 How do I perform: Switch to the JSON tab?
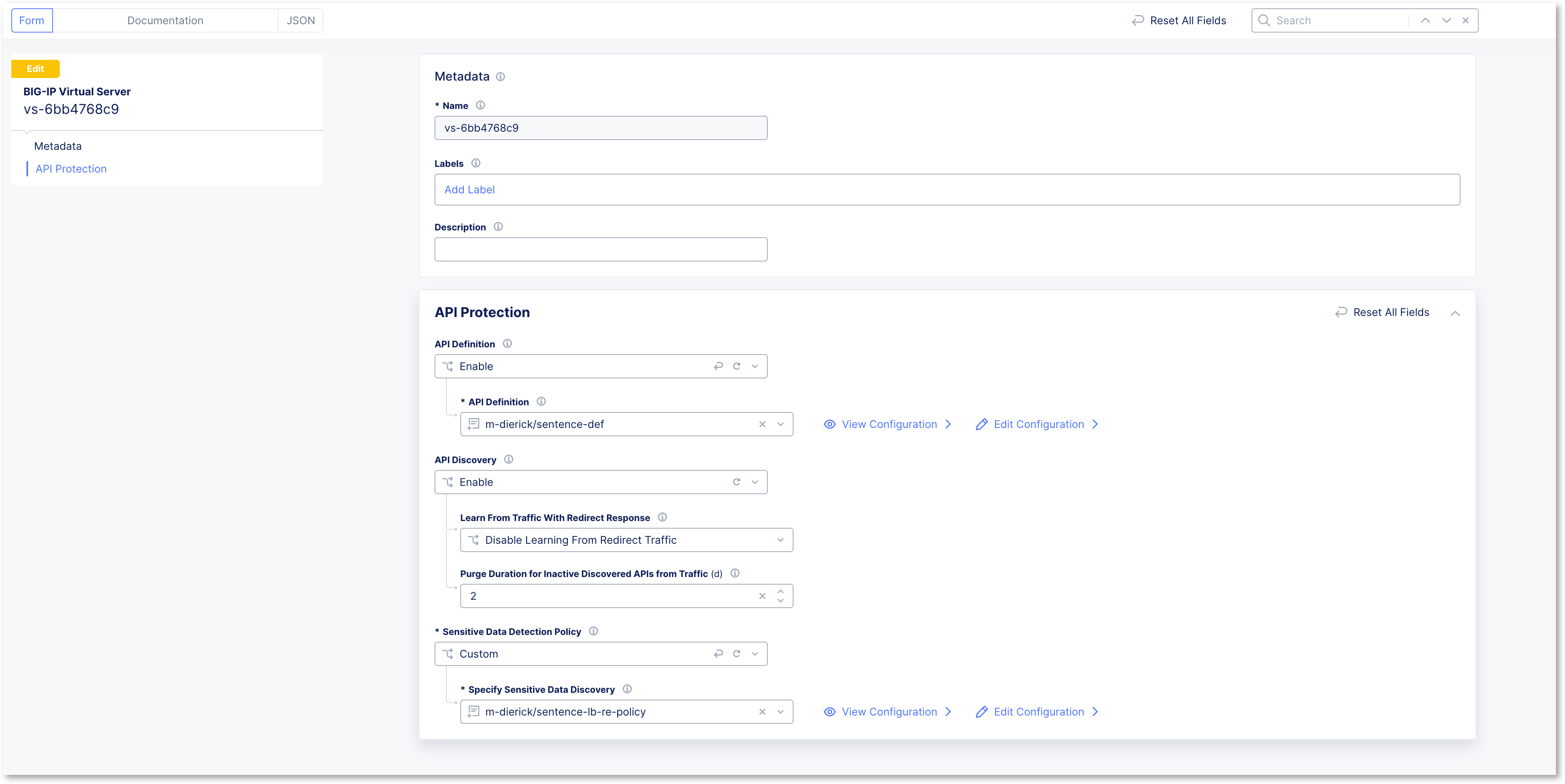(x=301, y=21)
